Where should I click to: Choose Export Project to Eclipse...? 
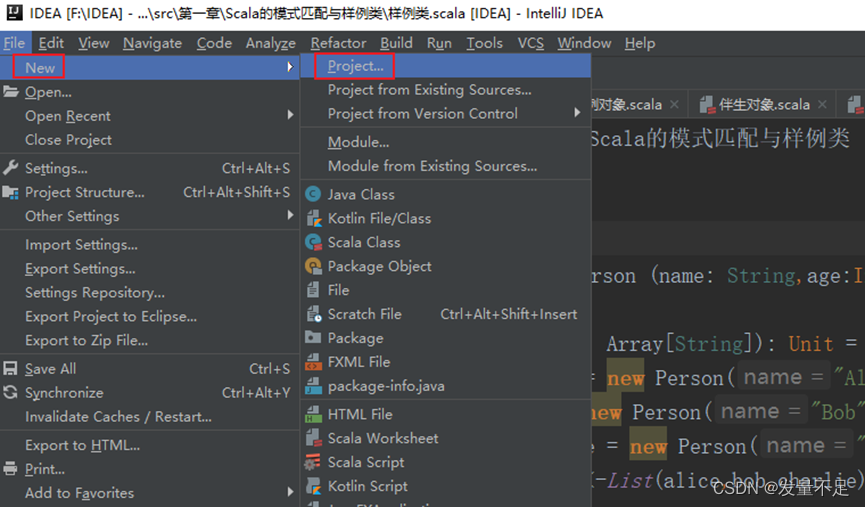click(149, 316)
